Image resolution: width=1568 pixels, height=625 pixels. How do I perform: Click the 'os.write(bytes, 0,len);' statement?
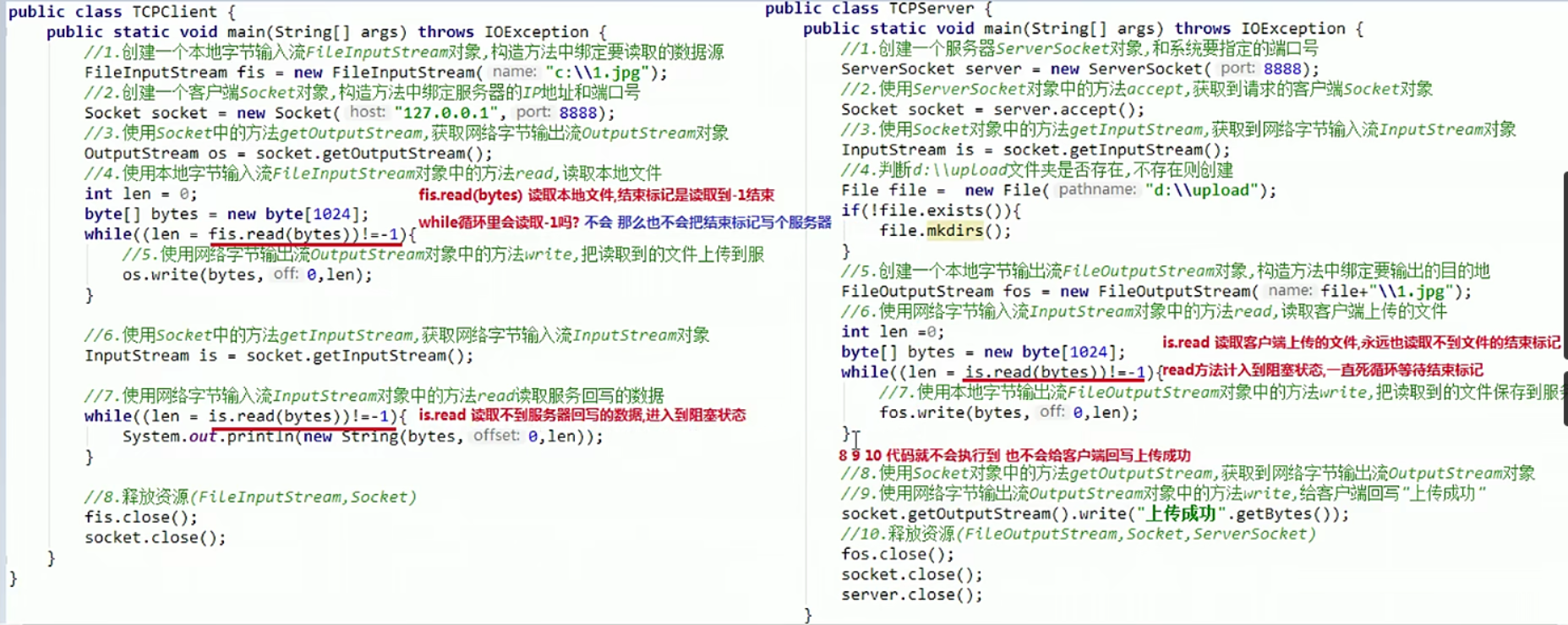tap(247, 276)
